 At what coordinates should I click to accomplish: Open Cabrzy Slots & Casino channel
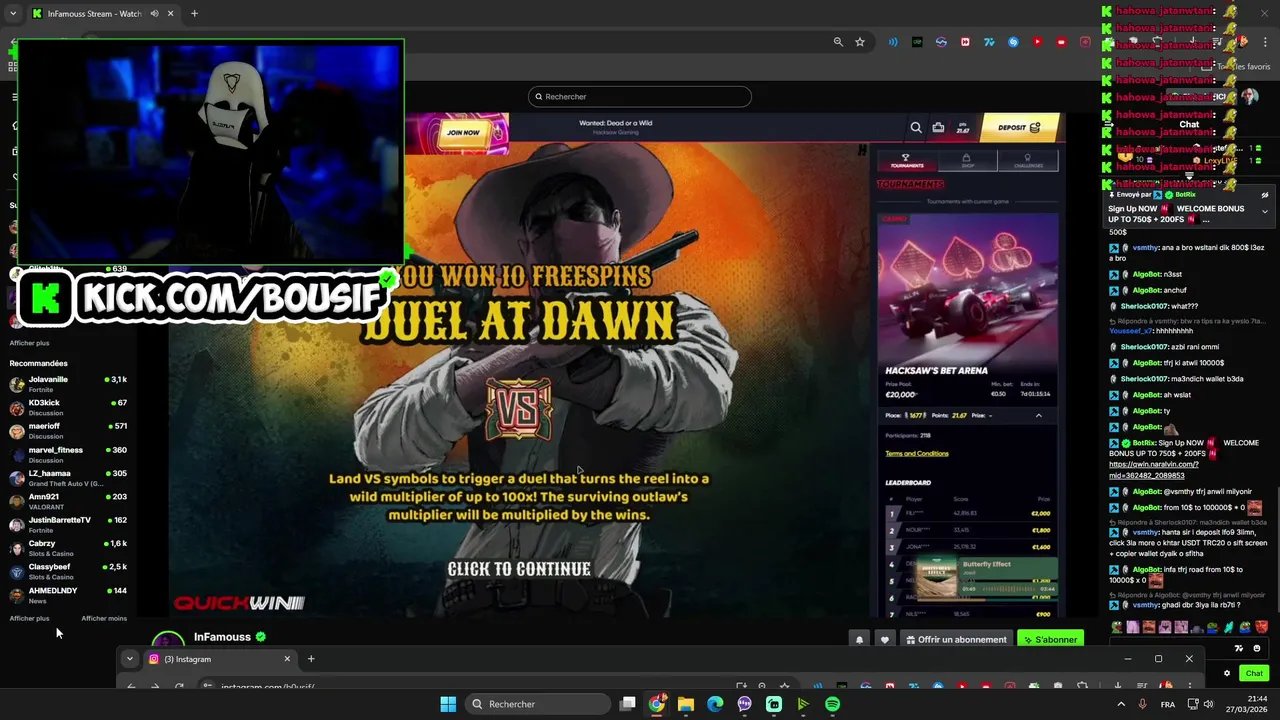pyautogui.click(x=68, y=548)
